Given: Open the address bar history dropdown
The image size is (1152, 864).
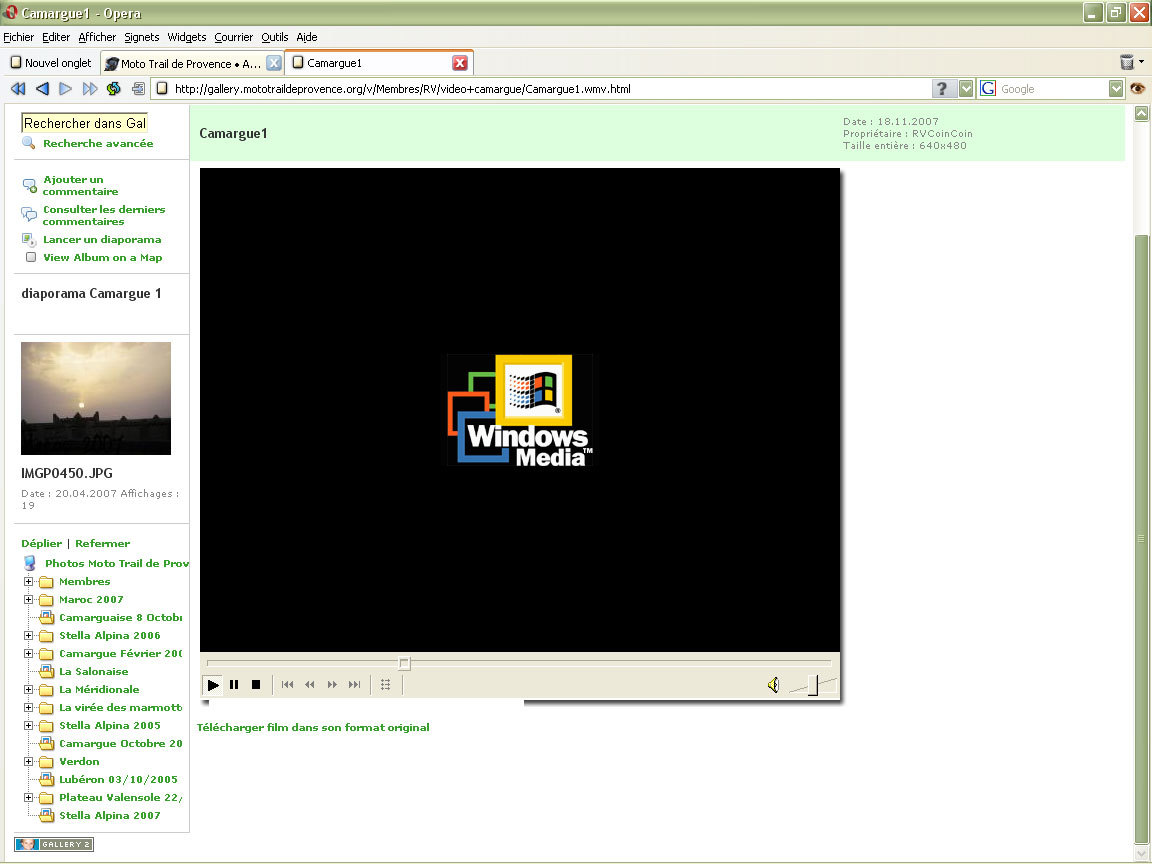Looking at the screenshot, I should pyautogui.click(x=966, y=89).
